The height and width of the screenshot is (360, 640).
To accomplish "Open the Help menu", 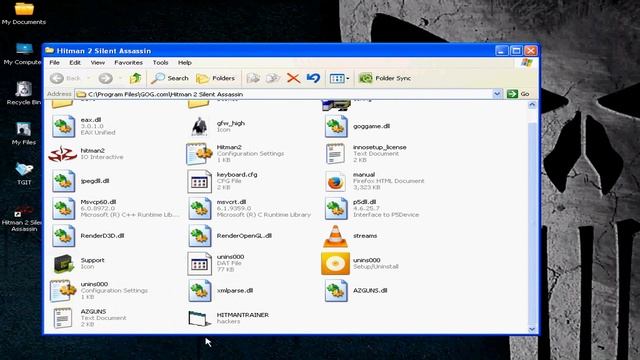I will (x=184, y=62).
